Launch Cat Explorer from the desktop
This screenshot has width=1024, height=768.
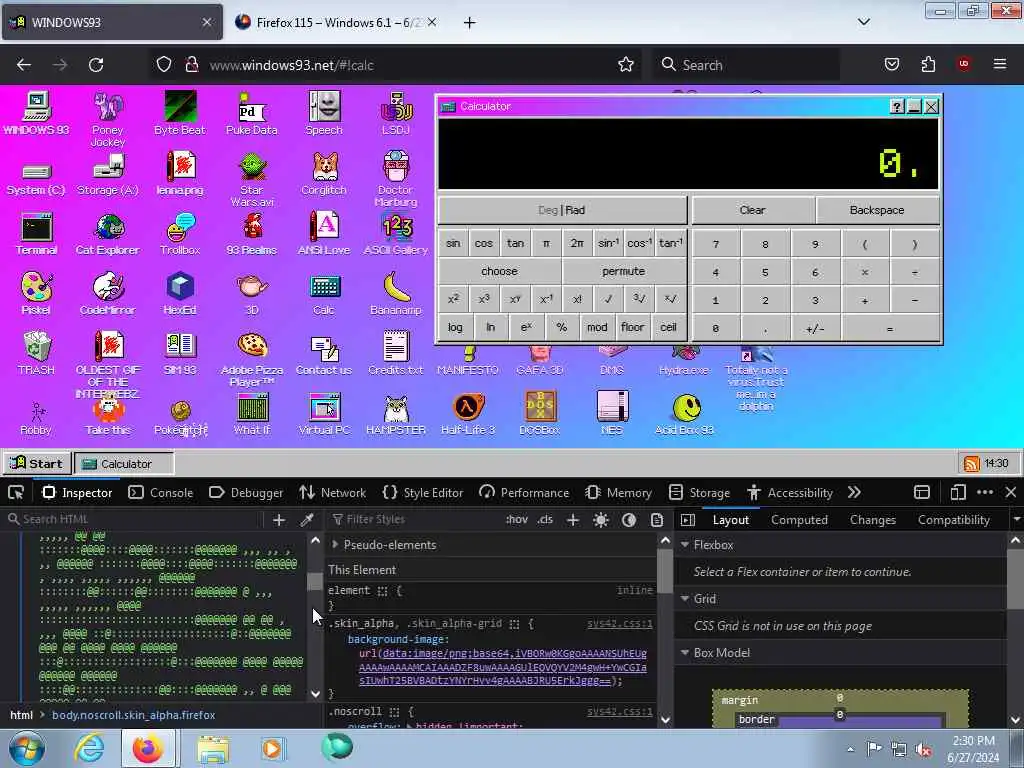[x=108, y=234]
